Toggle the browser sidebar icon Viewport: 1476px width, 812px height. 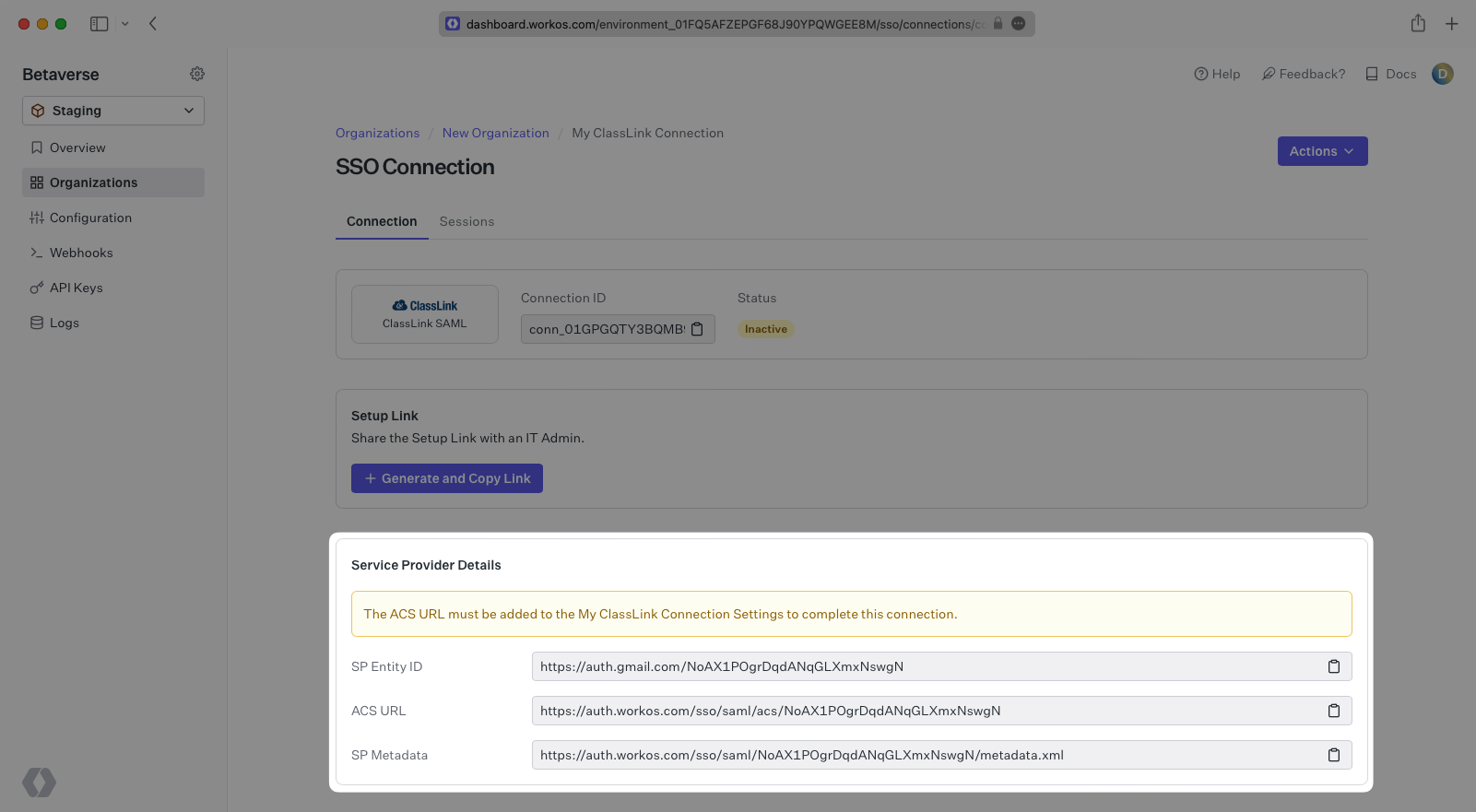click(x=99, y=24)
